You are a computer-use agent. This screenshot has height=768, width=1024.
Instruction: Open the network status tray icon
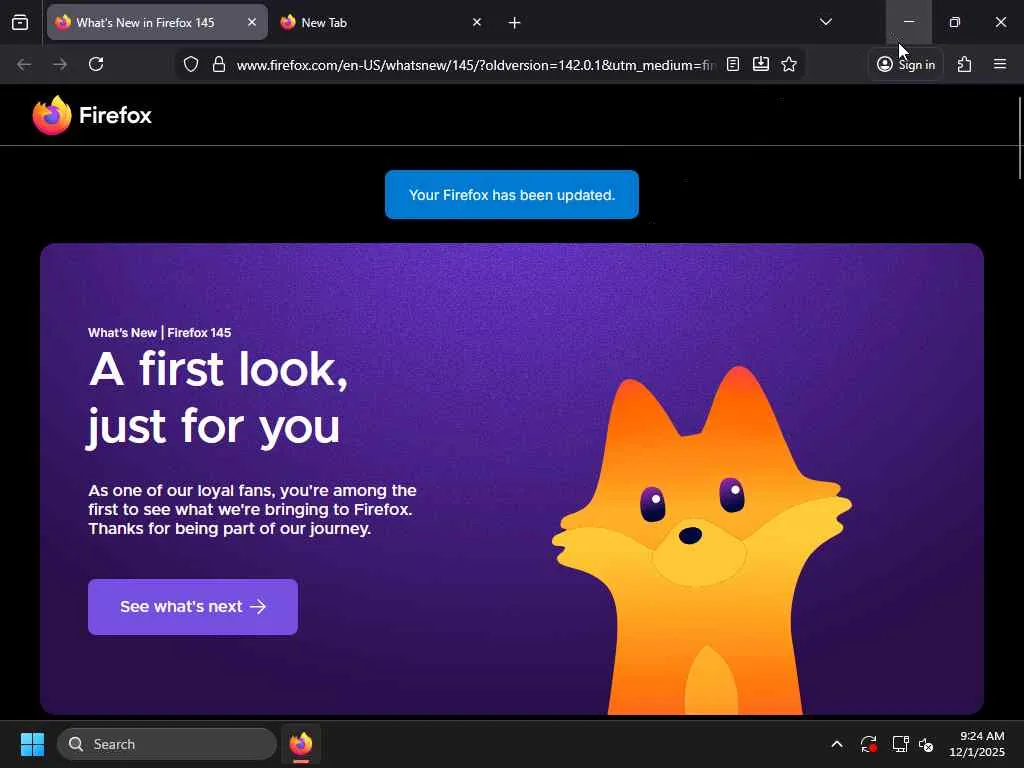(901, 744)
